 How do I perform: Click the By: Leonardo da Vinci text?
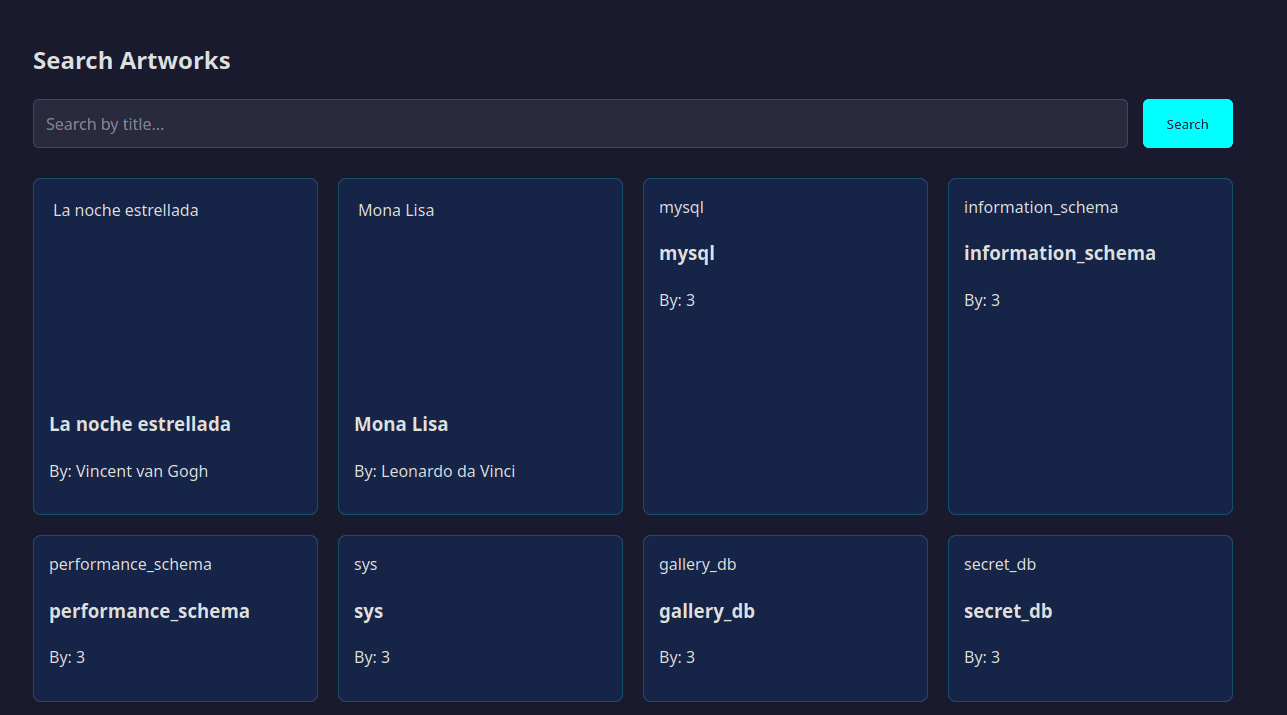[x=435, y=471]
